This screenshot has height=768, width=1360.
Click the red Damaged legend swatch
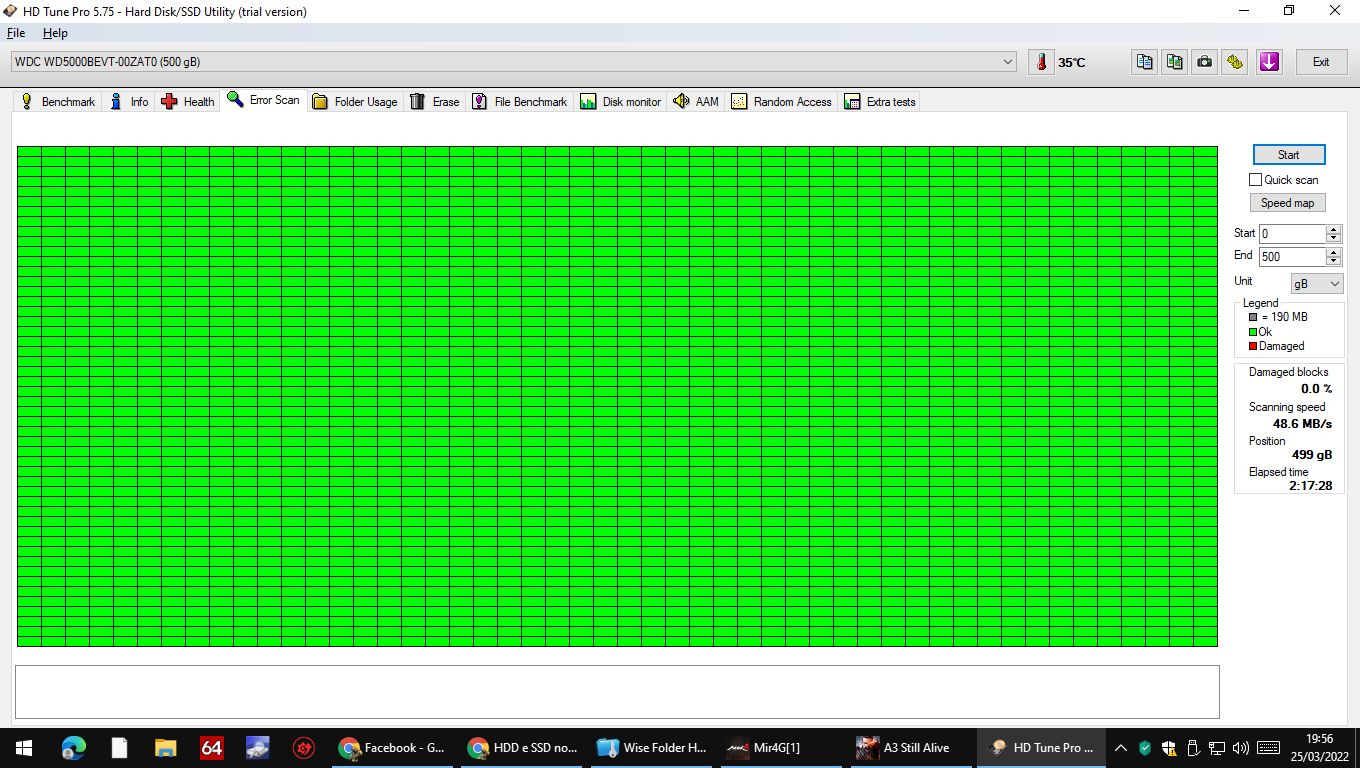pyautogui.click(x=1253, y=347)
